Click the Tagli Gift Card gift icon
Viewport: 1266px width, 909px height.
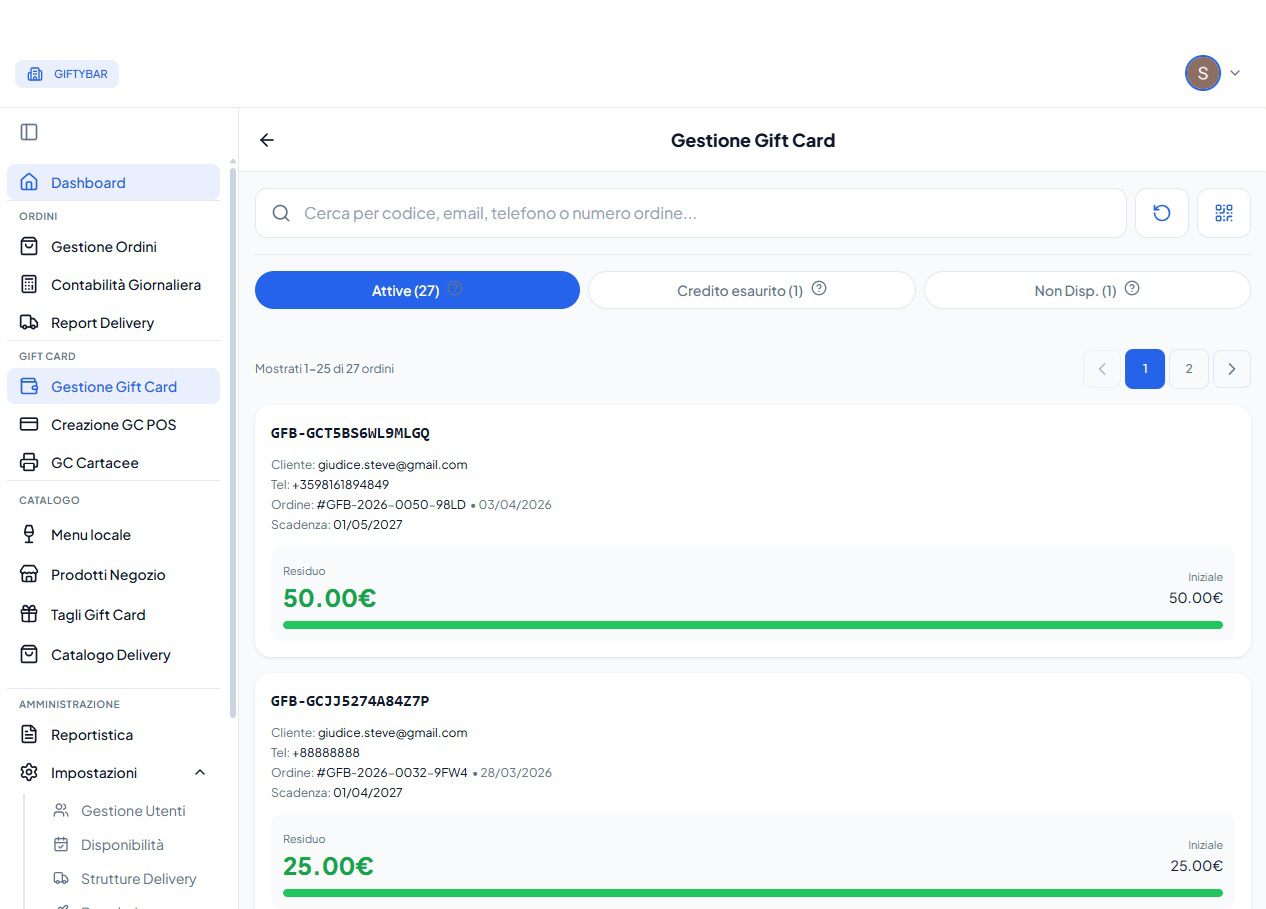pyautogui.click(x=29, y=615)
